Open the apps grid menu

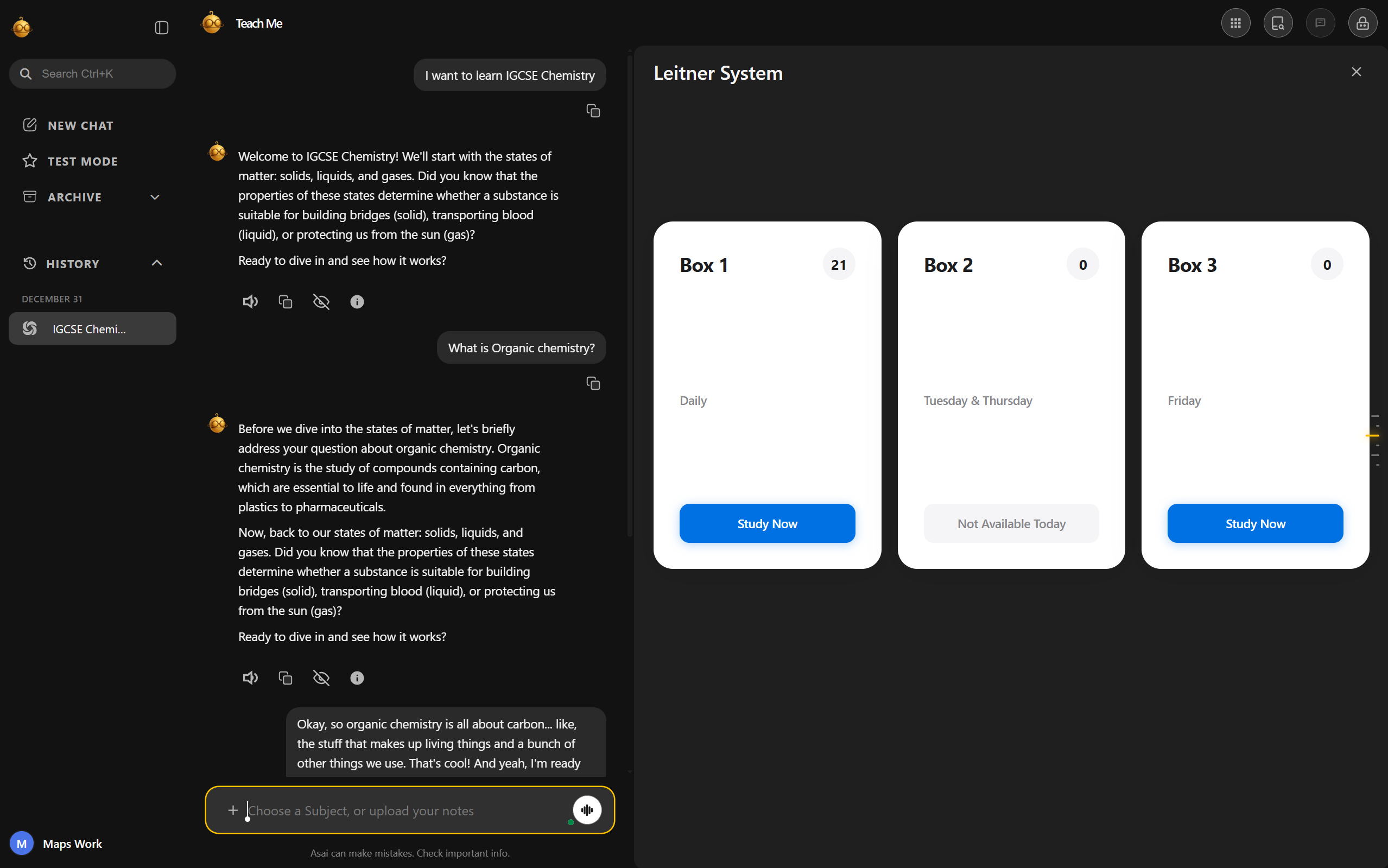(1235, 23)
